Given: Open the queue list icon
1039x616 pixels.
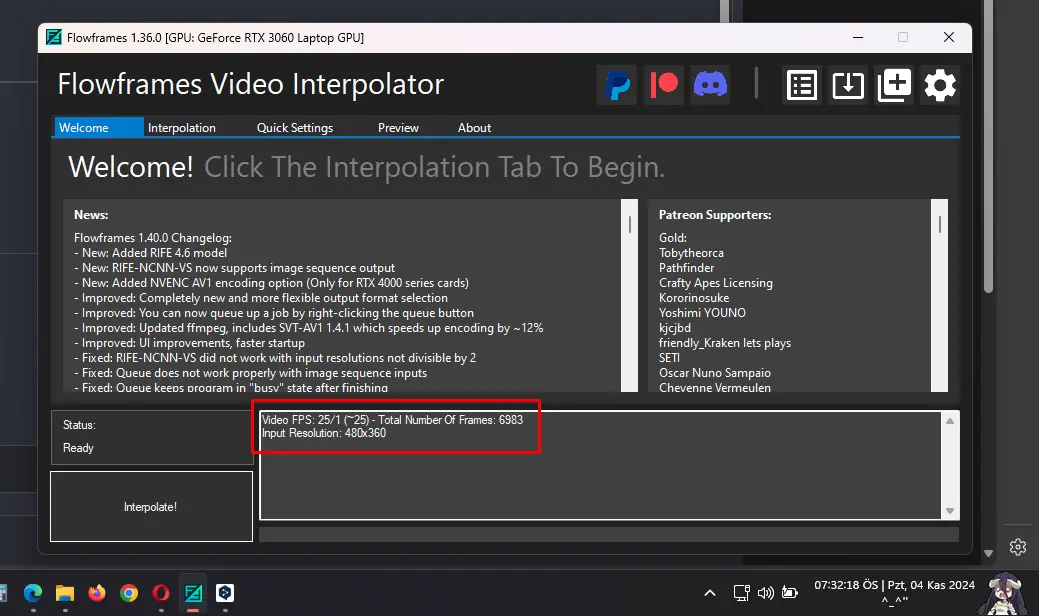Looking at the screenshot, I should (x=802, y=85).
